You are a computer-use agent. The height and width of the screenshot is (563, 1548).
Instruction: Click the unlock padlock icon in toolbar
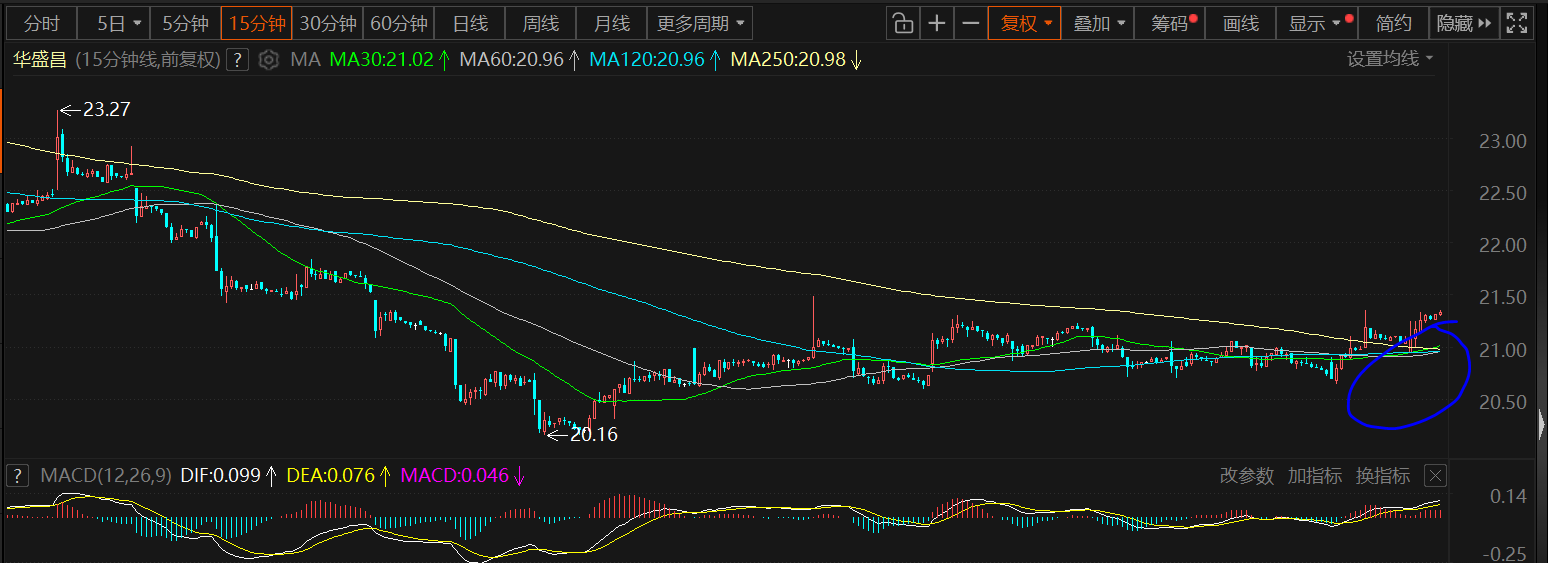coord(902,23)
